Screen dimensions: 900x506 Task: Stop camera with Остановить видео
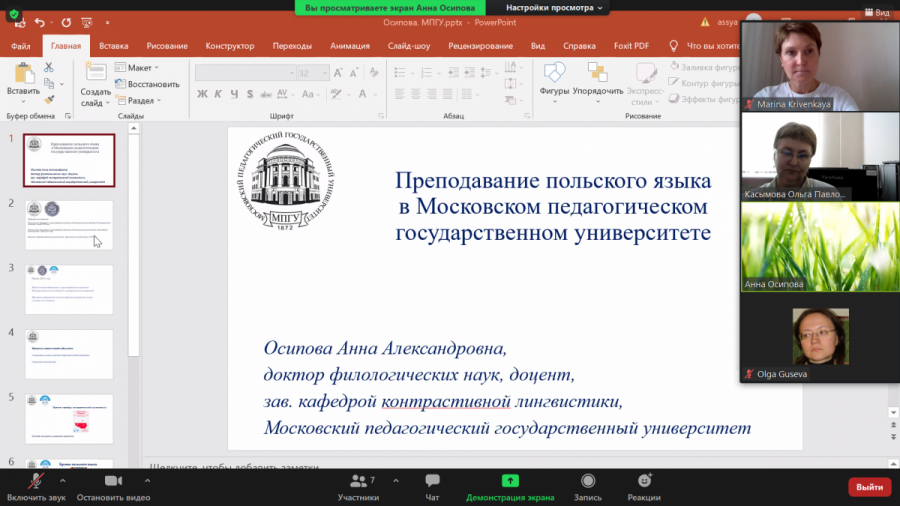click(113, 482)
